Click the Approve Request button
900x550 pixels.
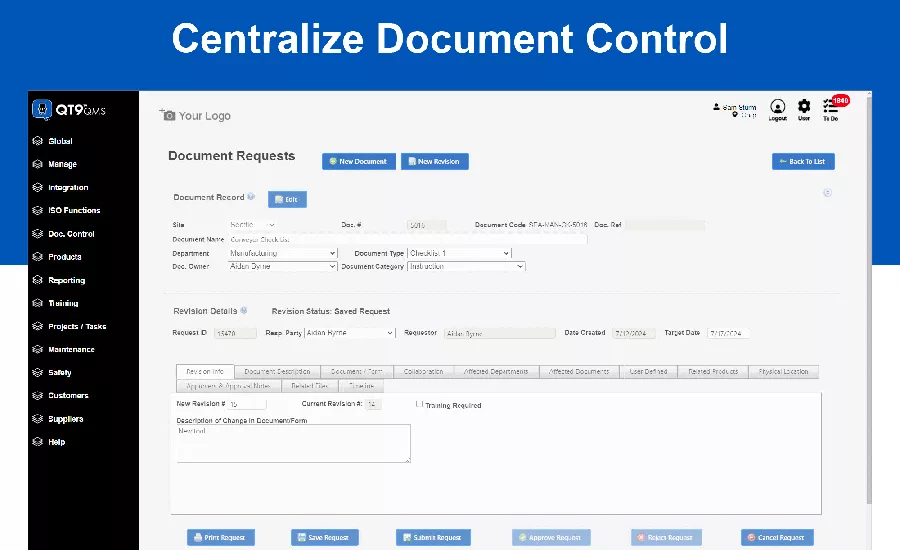(x=551, y=537)
